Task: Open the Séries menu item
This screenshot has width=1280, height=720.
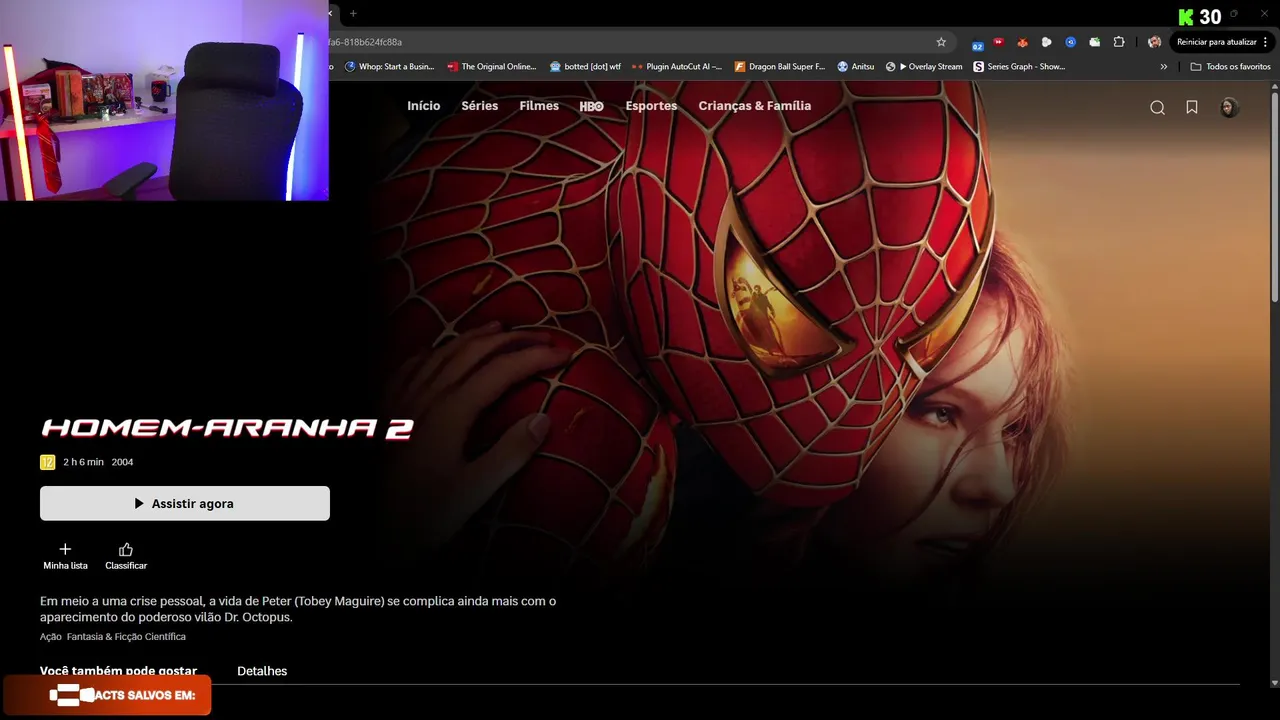Action: (479, 106)
